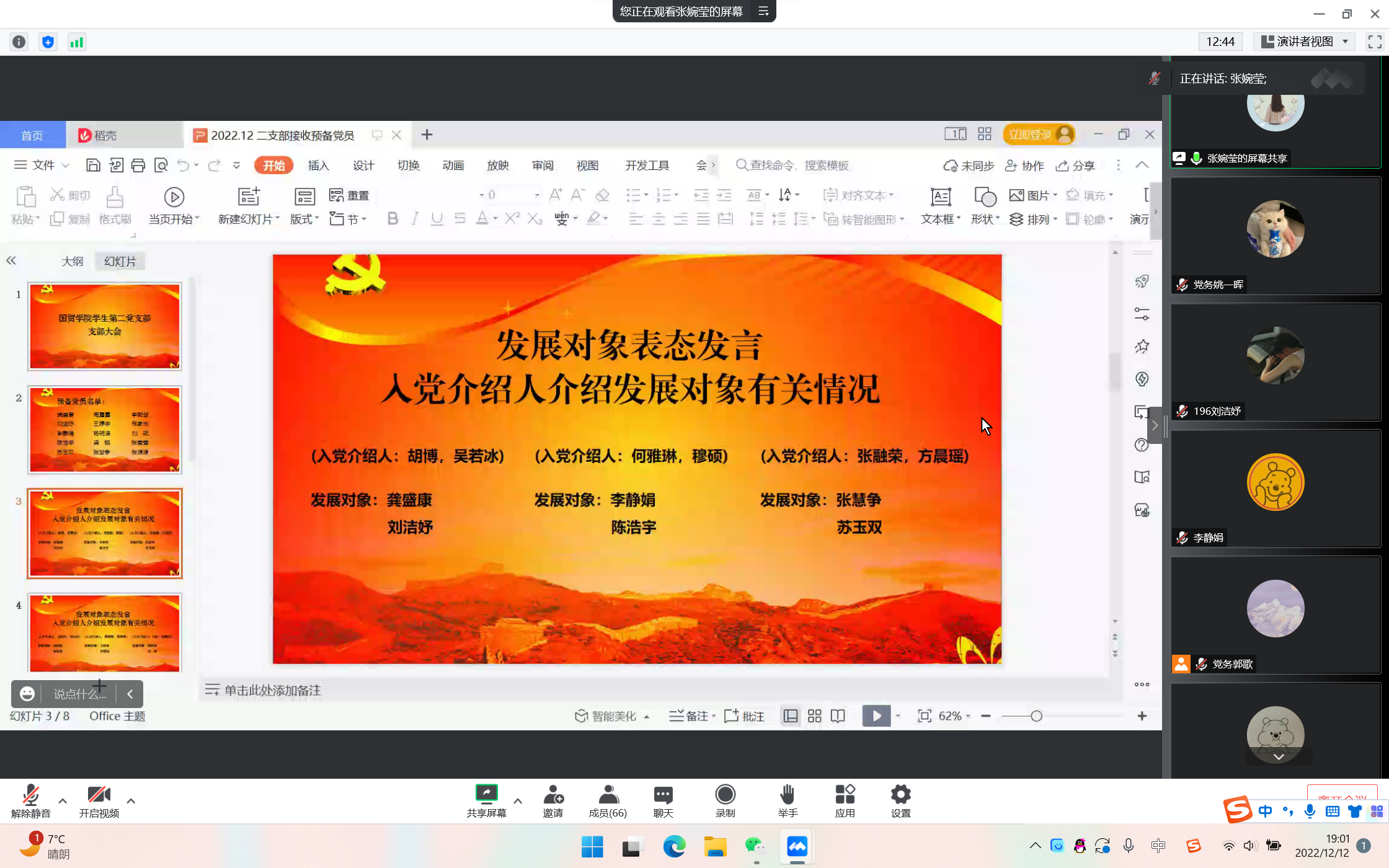Collapse the slide panel double-chevron
The height and width of the screenshot is (868, 1389).
click(x=11, y=260)
